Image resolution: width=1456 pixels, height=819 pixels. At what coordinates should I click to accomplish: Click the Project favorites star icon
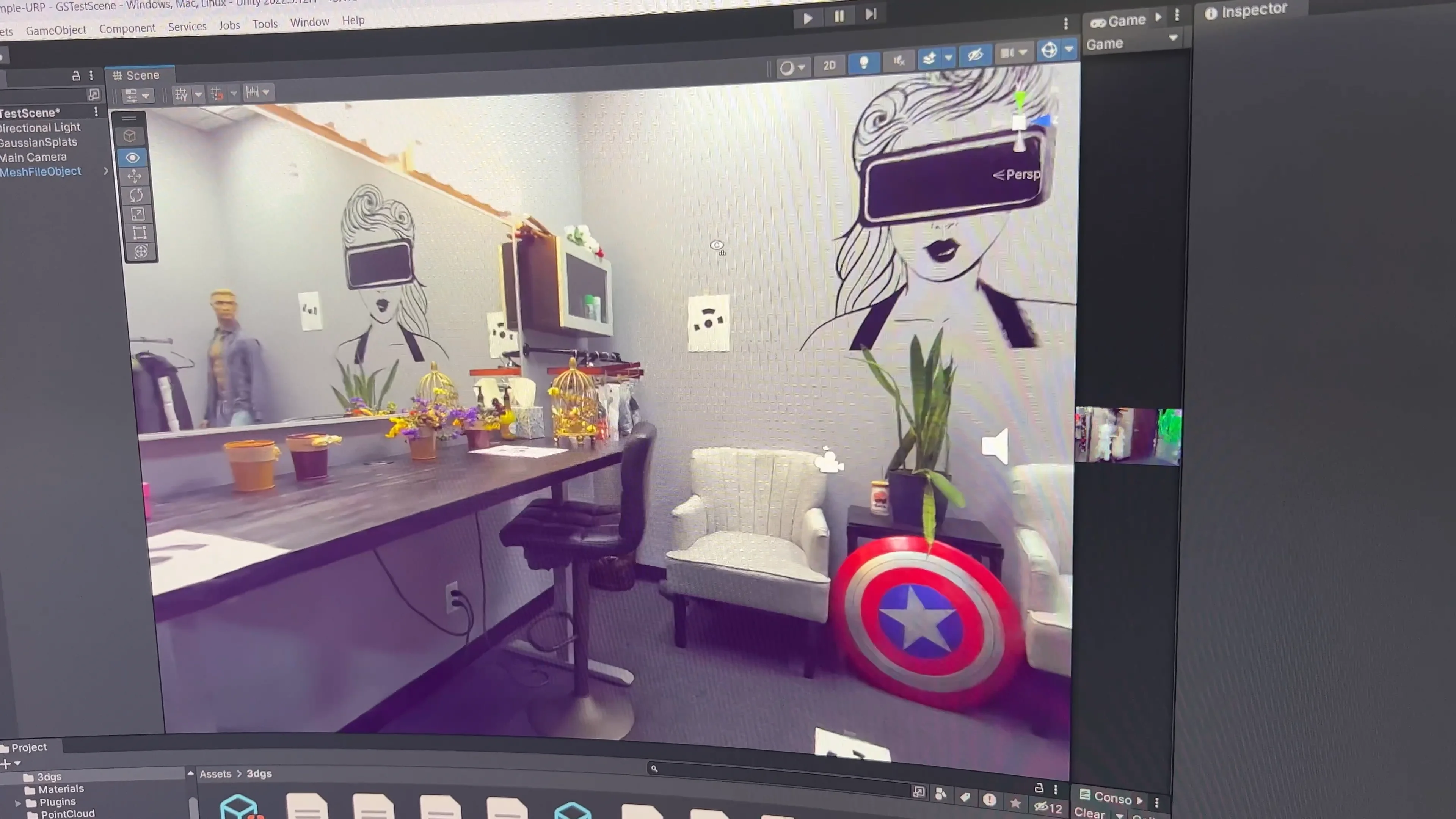click(1015, 803)
